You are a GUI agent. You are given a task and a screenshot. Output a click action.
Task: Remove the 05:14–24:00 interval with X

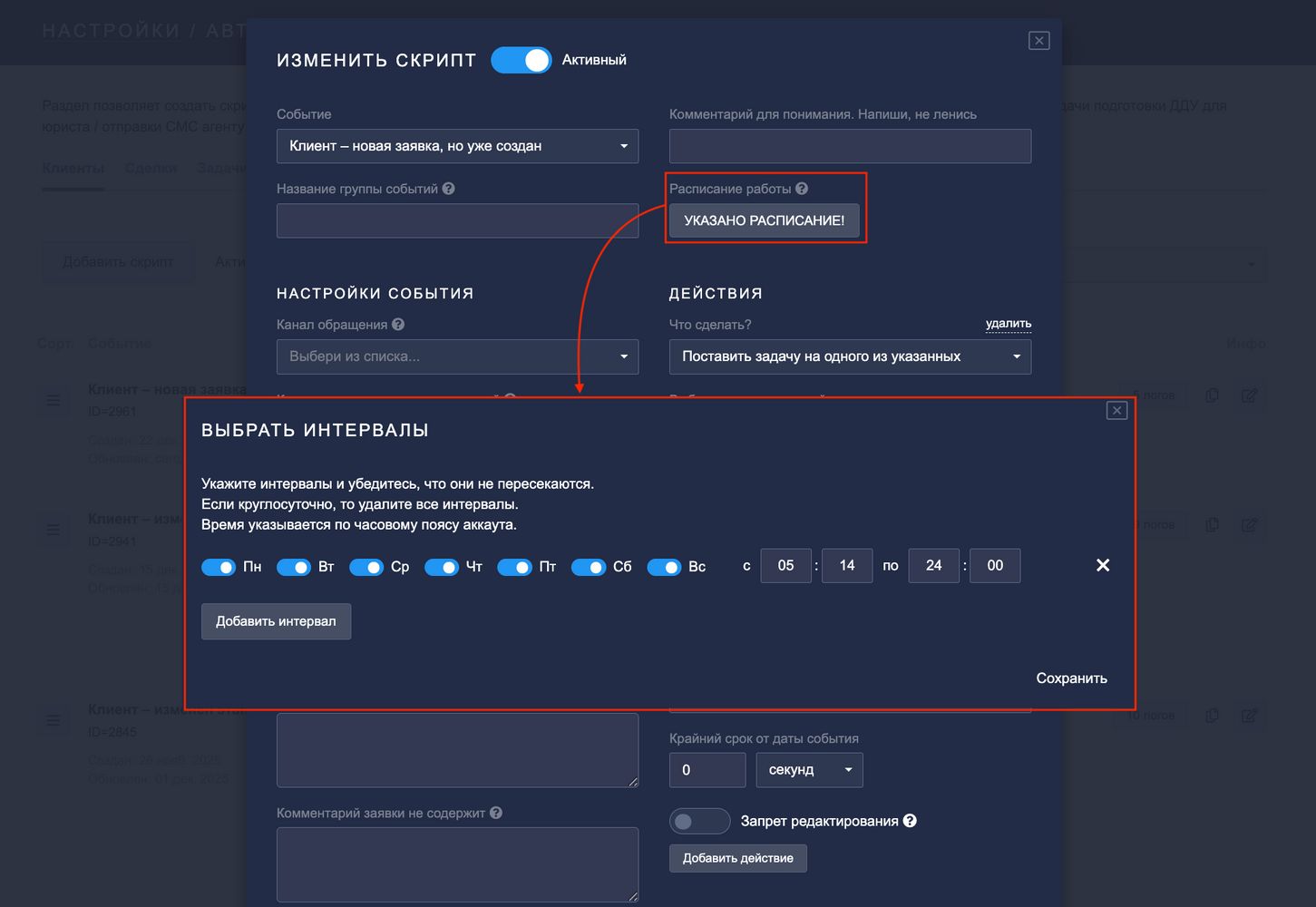tap(1103, 565)
